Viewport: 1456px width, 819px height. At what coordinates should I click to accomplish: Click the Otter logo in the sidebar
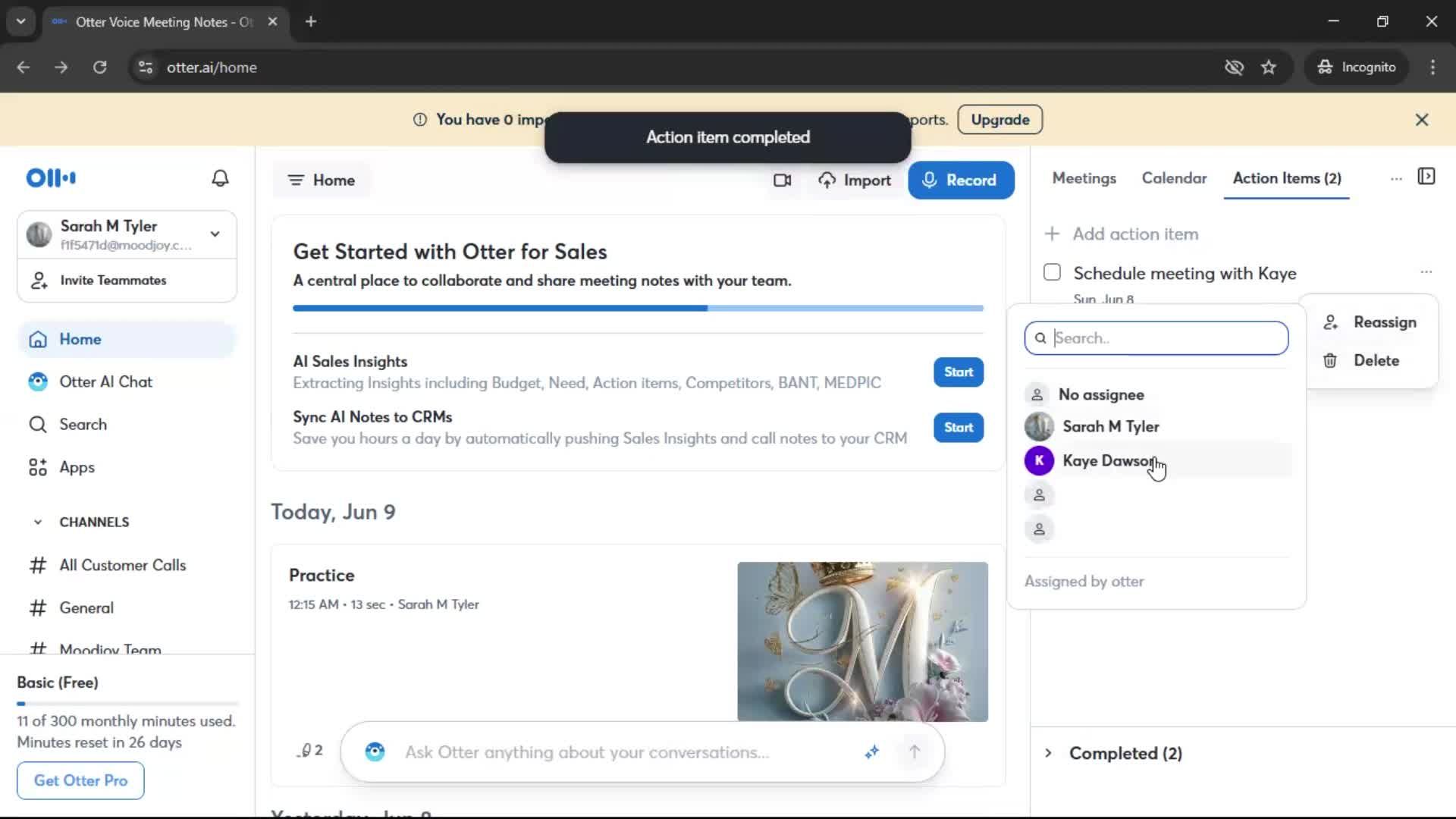[x=51, y=178]
